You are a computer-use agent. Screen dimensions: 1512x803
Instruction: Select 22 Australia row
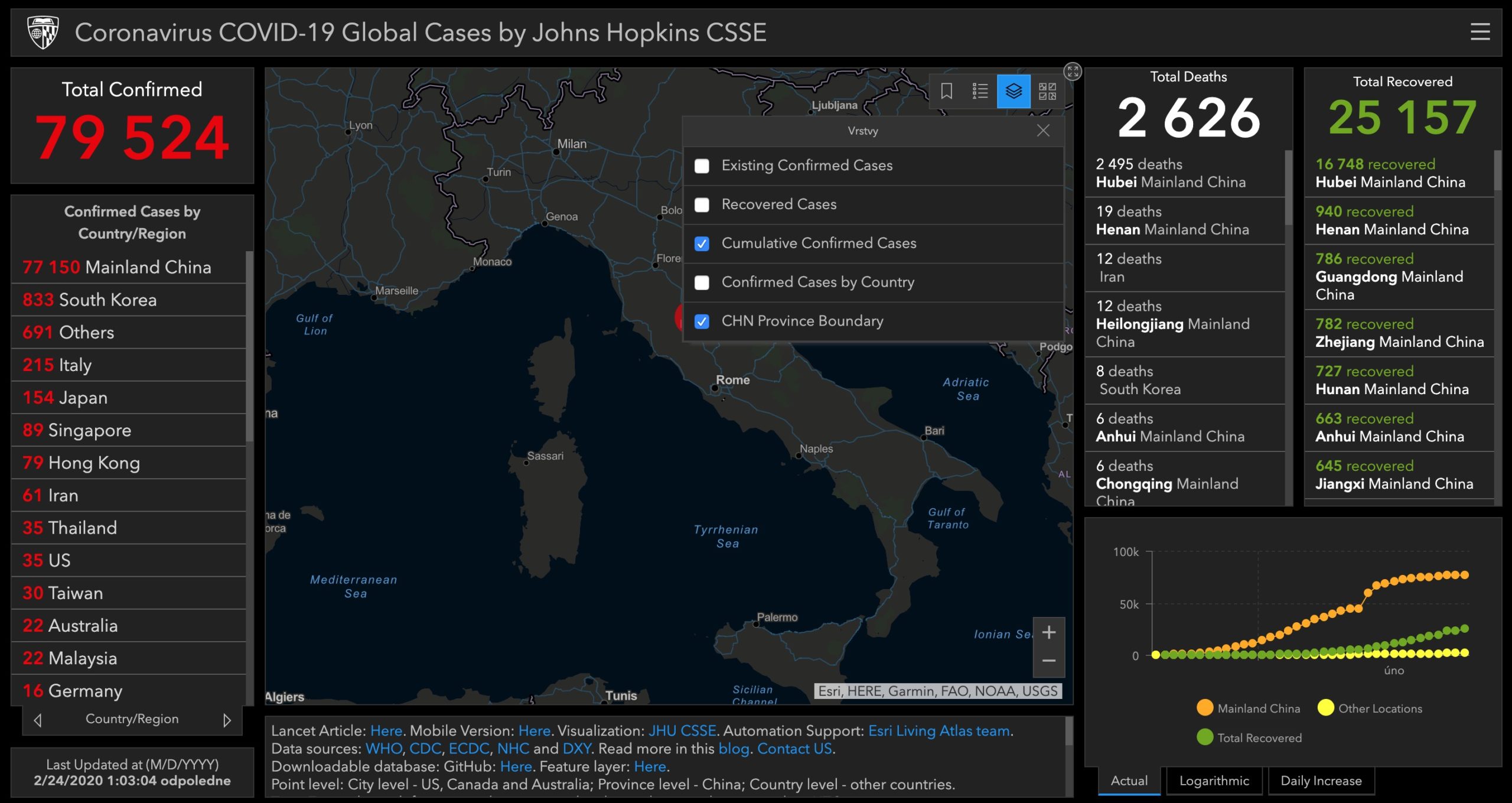pos(128,625)
